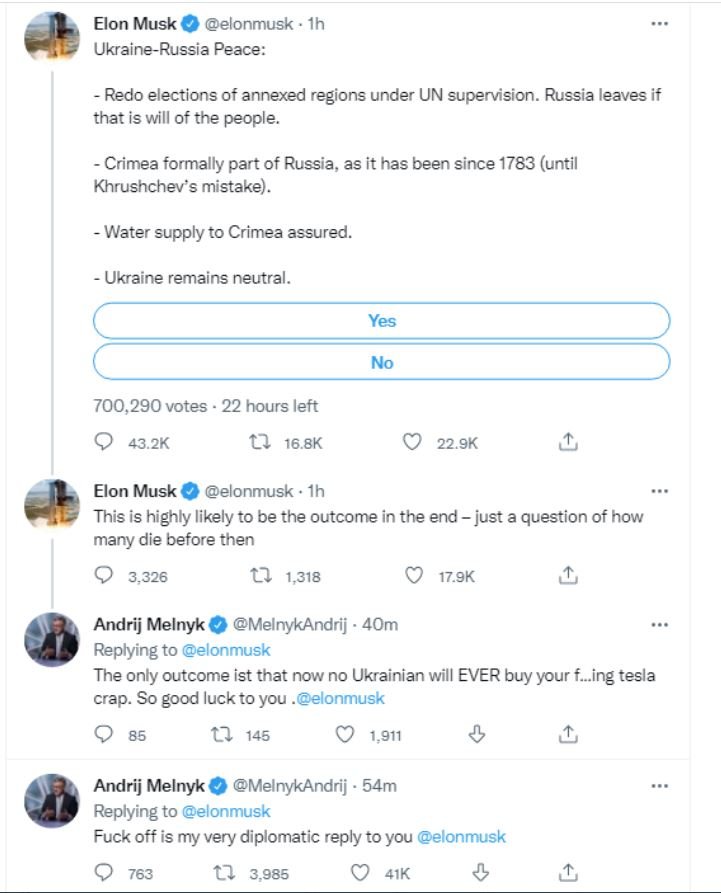Reply to Elon Musk's peace poll tweet
The image size is (721, 893).
click(x=104, y=441)
